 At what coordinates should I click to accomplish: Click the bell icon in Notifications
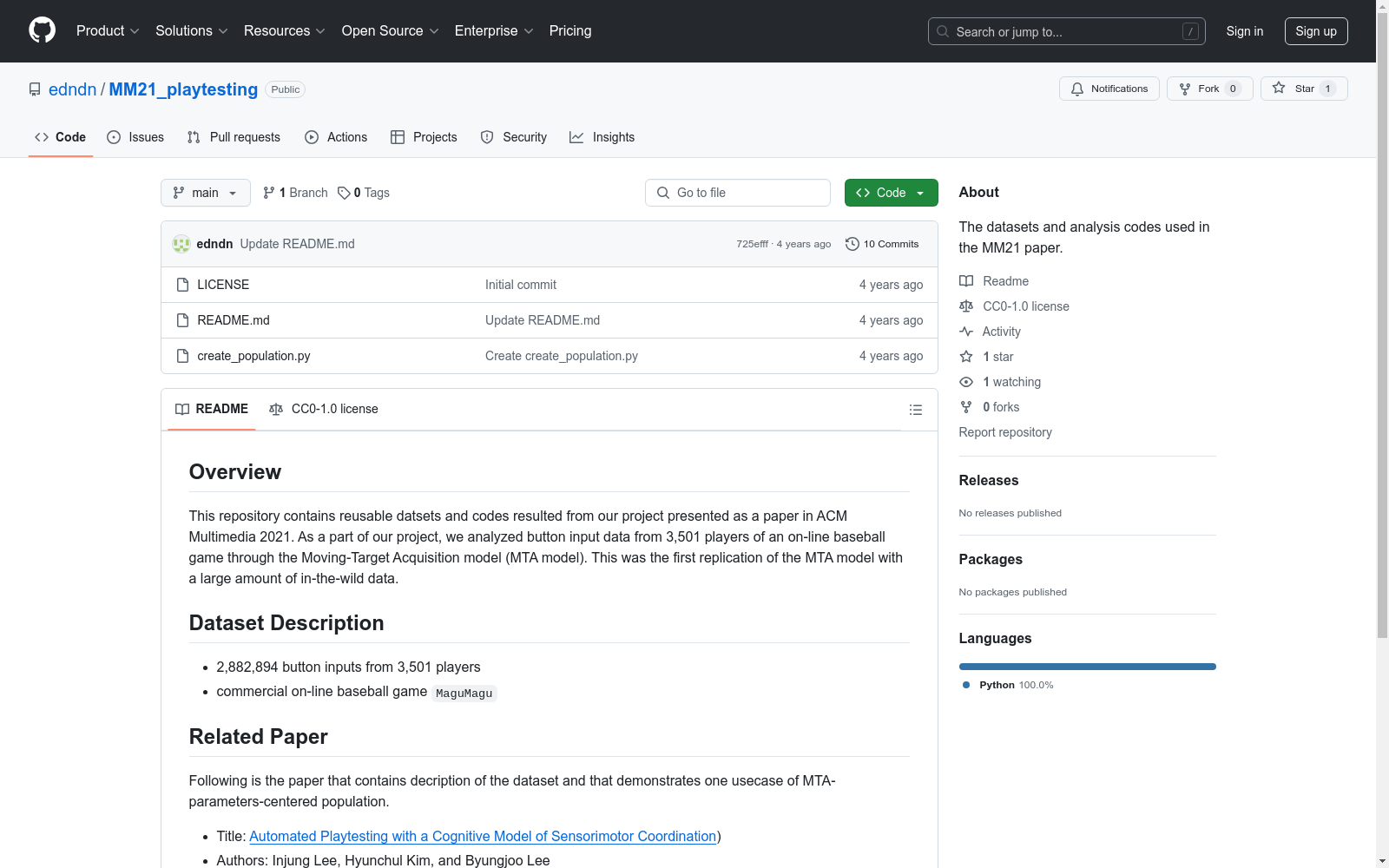pos(1077,89)
